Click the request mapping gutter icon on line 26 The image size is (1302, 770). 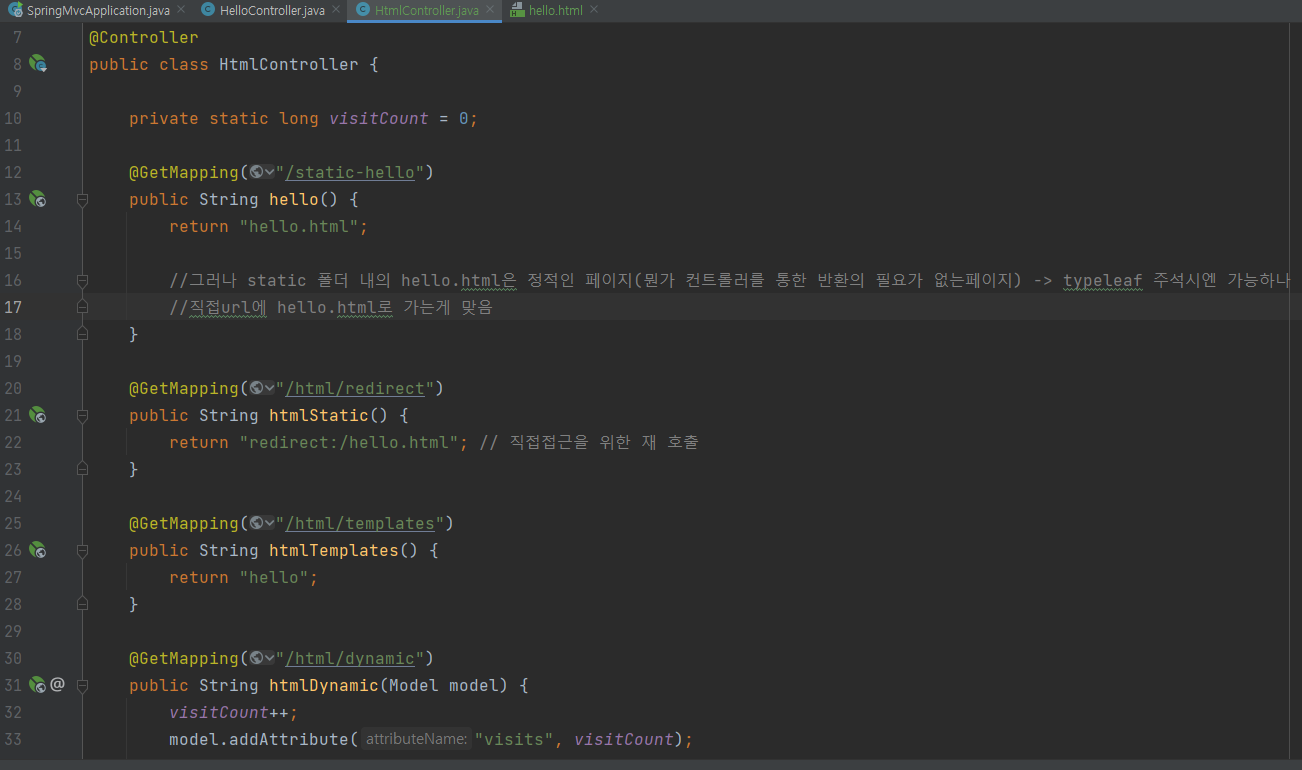pos(38,550)
